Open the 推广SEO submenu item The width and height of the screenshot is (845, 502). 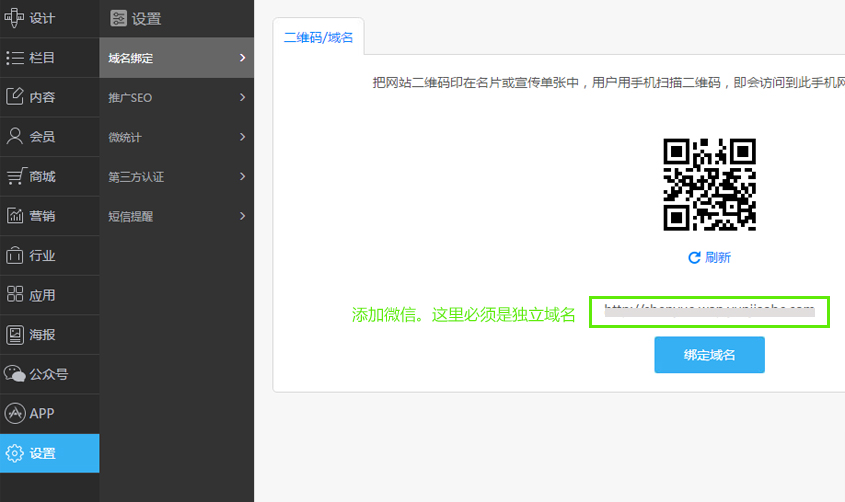(176, 97)
